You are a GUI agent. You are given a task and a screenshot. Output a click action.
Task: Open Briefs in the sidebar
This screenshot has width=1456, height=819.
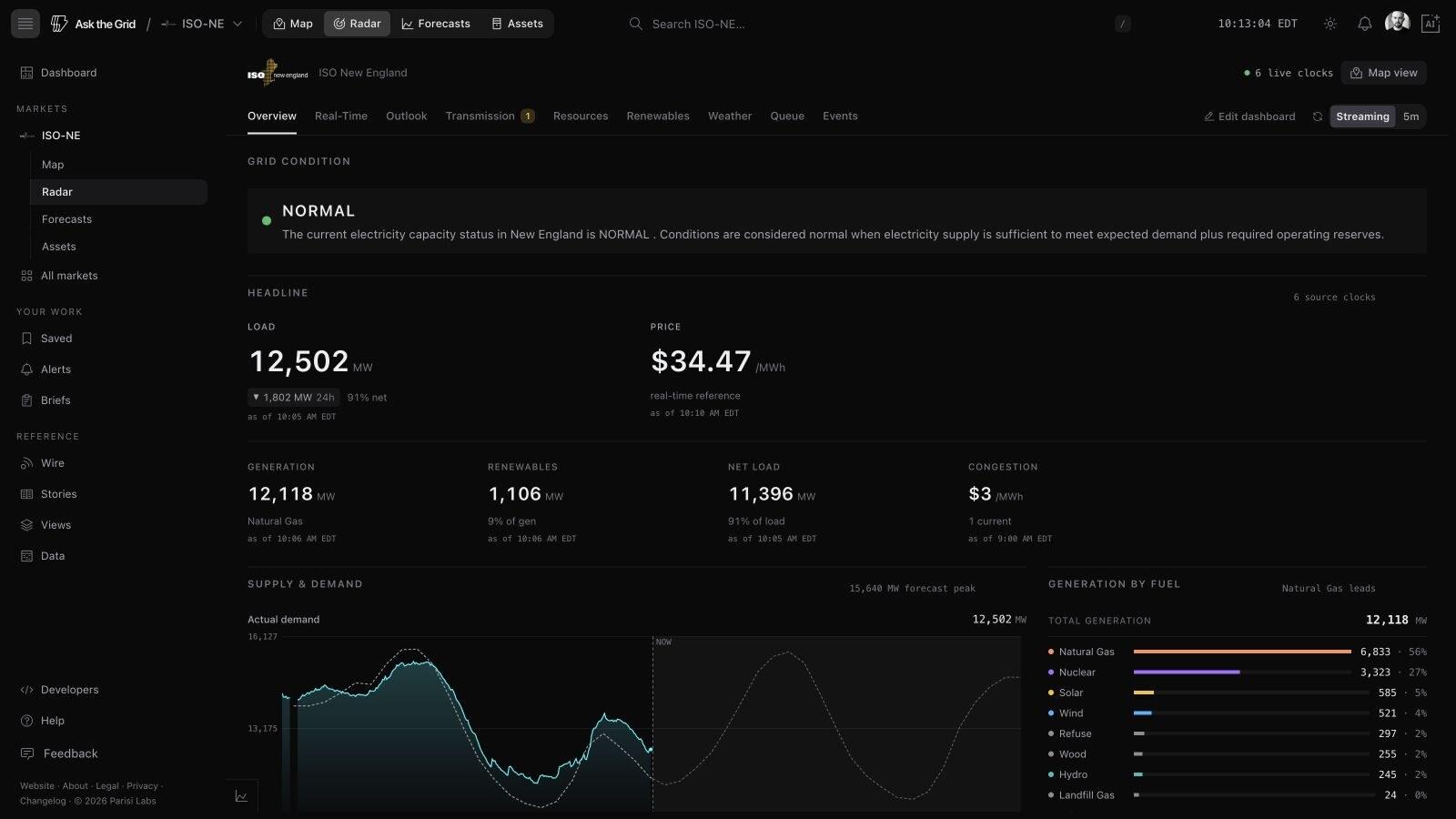point(112,400)
